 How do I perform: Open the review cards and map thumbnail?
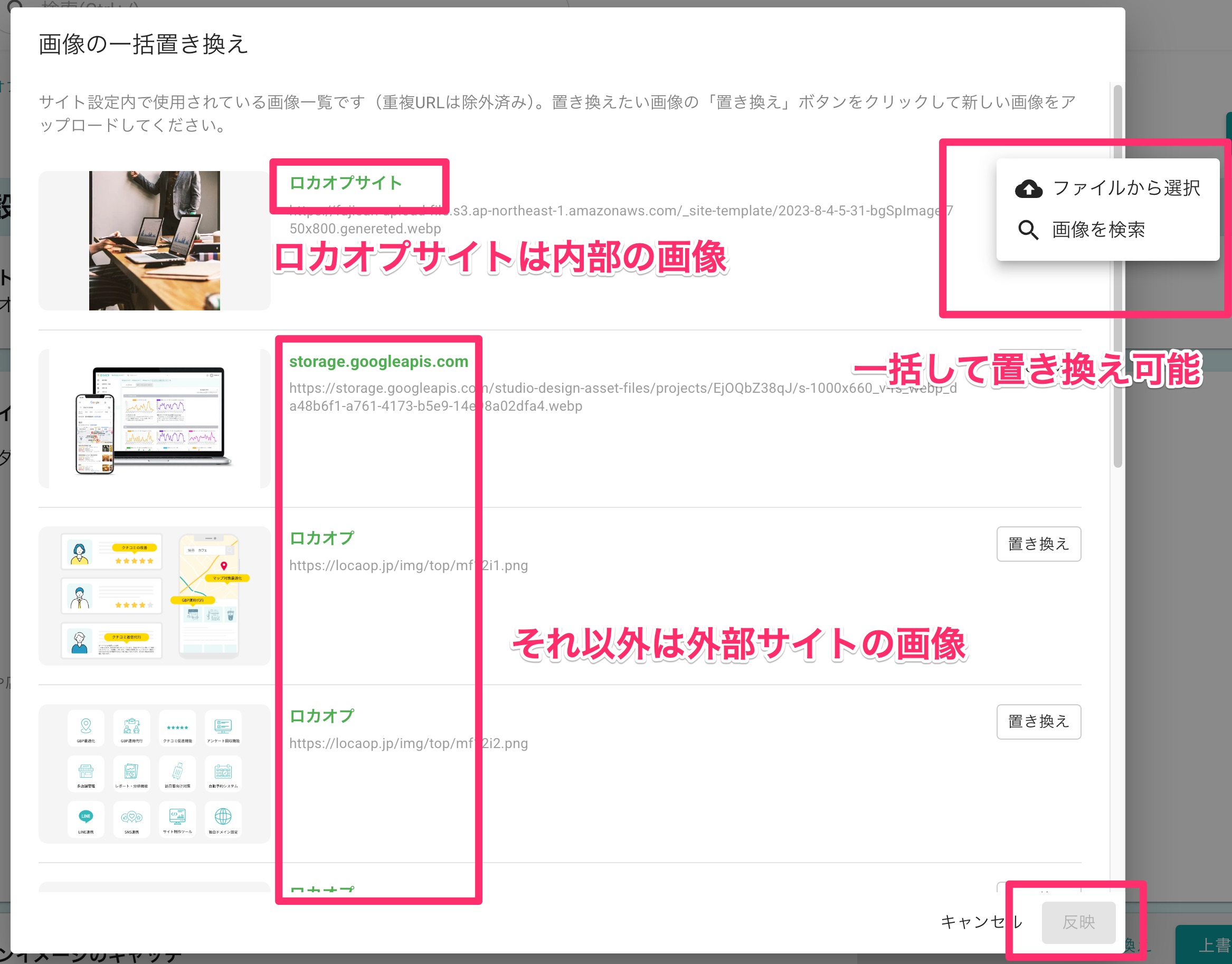tap(154, 596)
